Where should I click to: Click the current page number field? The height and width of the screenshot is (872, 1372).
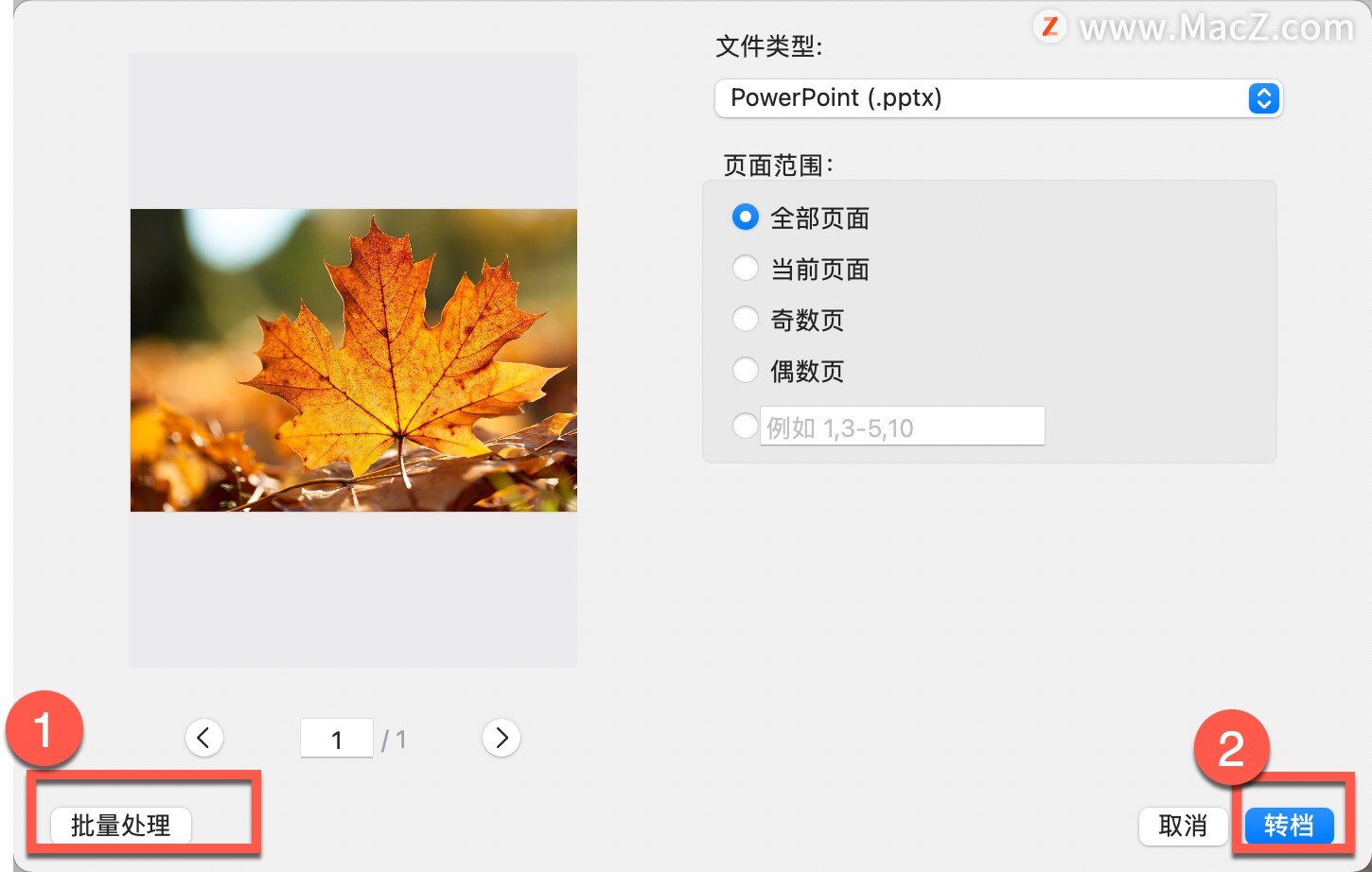click(337, 739)
